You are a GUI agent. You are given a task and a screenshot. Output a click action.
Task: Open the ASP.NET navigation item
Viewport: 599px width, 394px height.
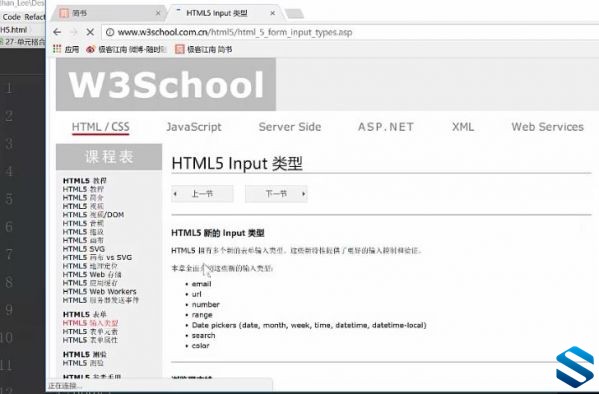point(386,127)
